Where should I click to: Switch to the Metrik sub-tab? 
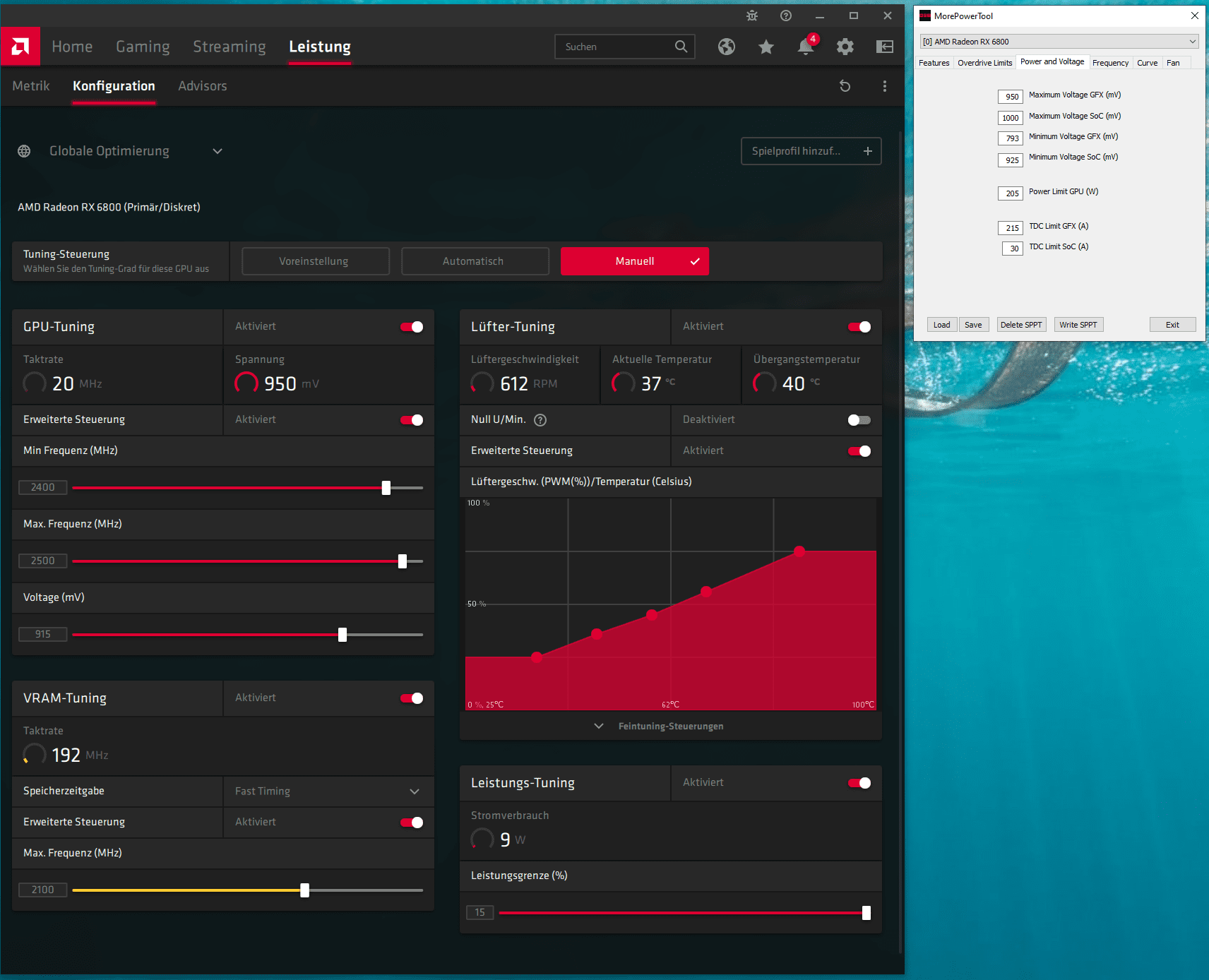[x=31, y=86]
